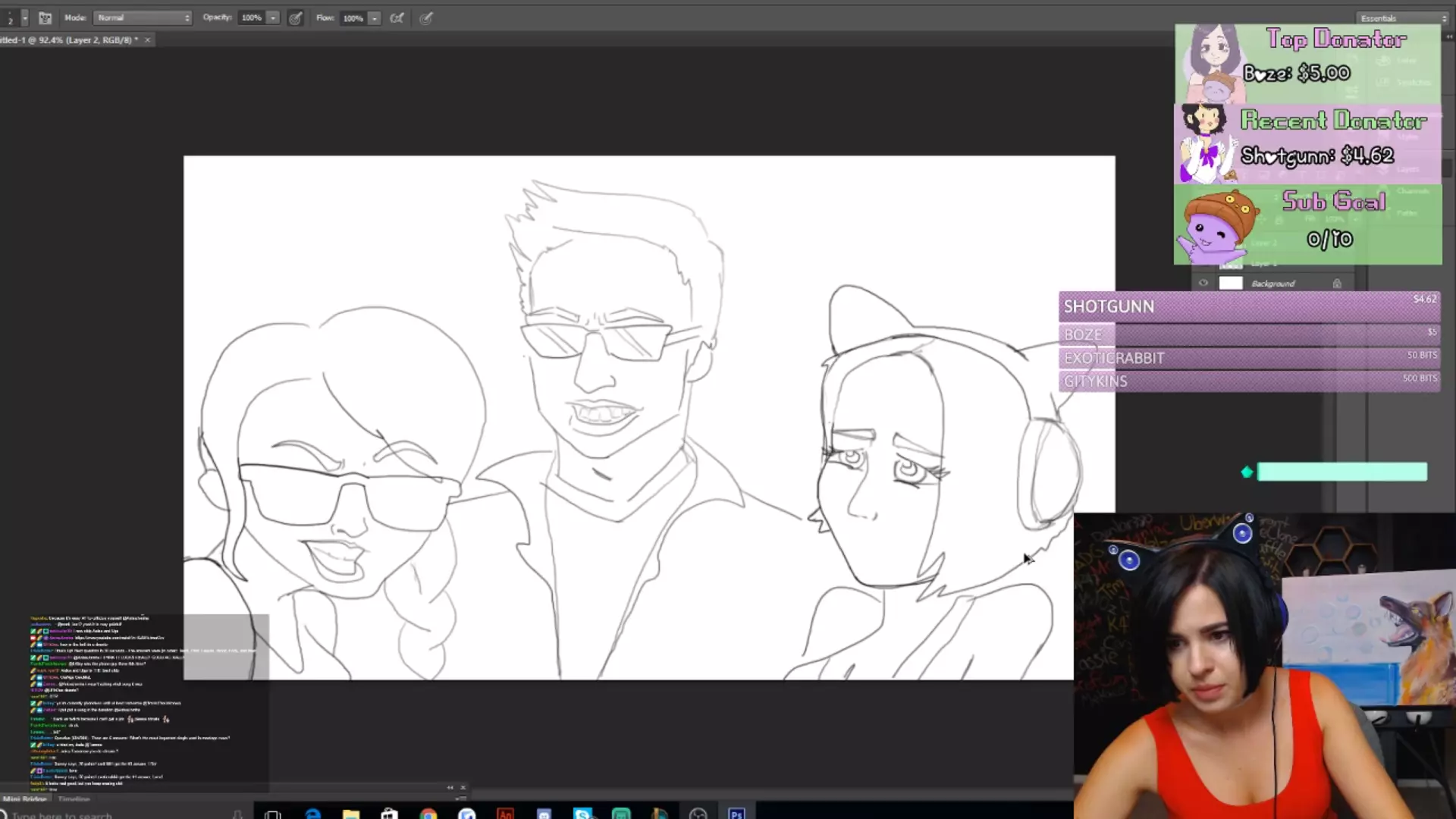Viewport: 1456px width, 819px height.
Task: Click the SHOTGUNN donor bar
Action: pos(1249,306)
